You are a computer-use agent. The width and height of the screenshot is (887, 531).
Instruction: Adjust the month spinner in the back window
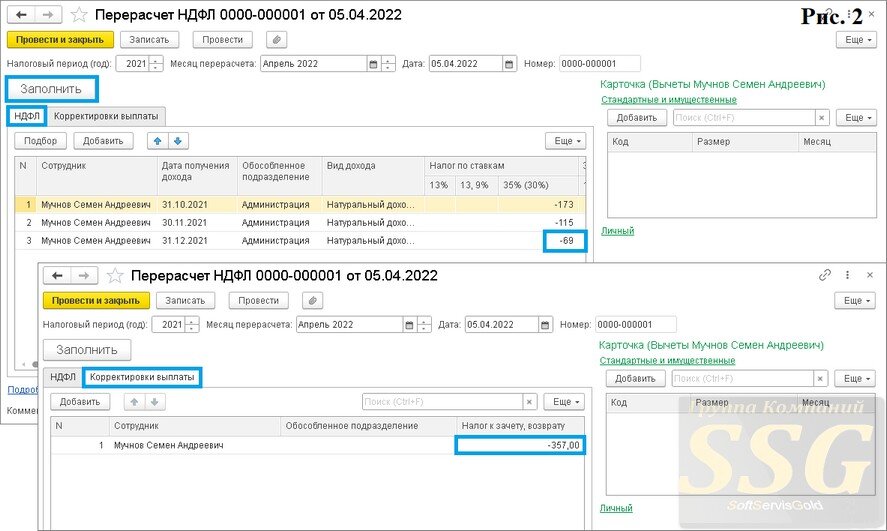[388, 64]
